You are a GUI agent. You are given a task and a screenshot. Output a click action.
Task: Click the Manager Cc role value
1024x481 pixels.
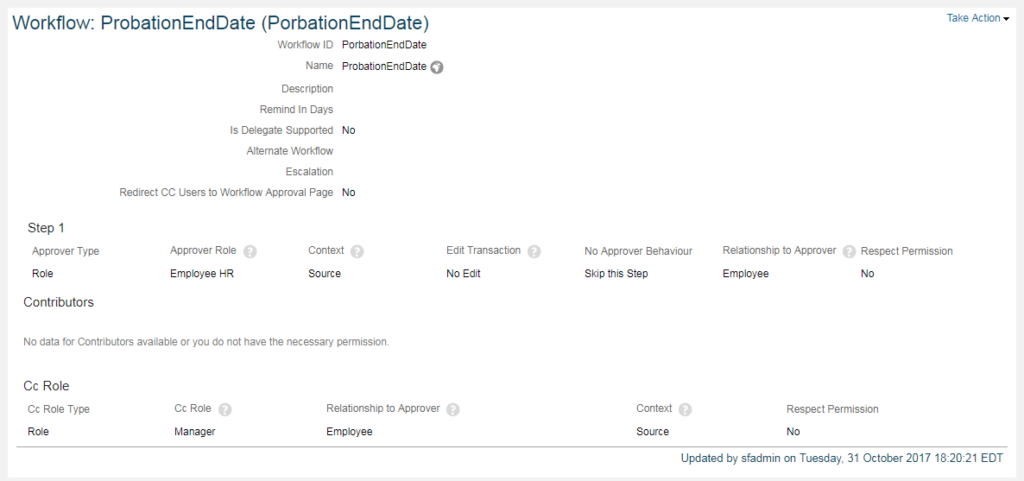(195, 431)
